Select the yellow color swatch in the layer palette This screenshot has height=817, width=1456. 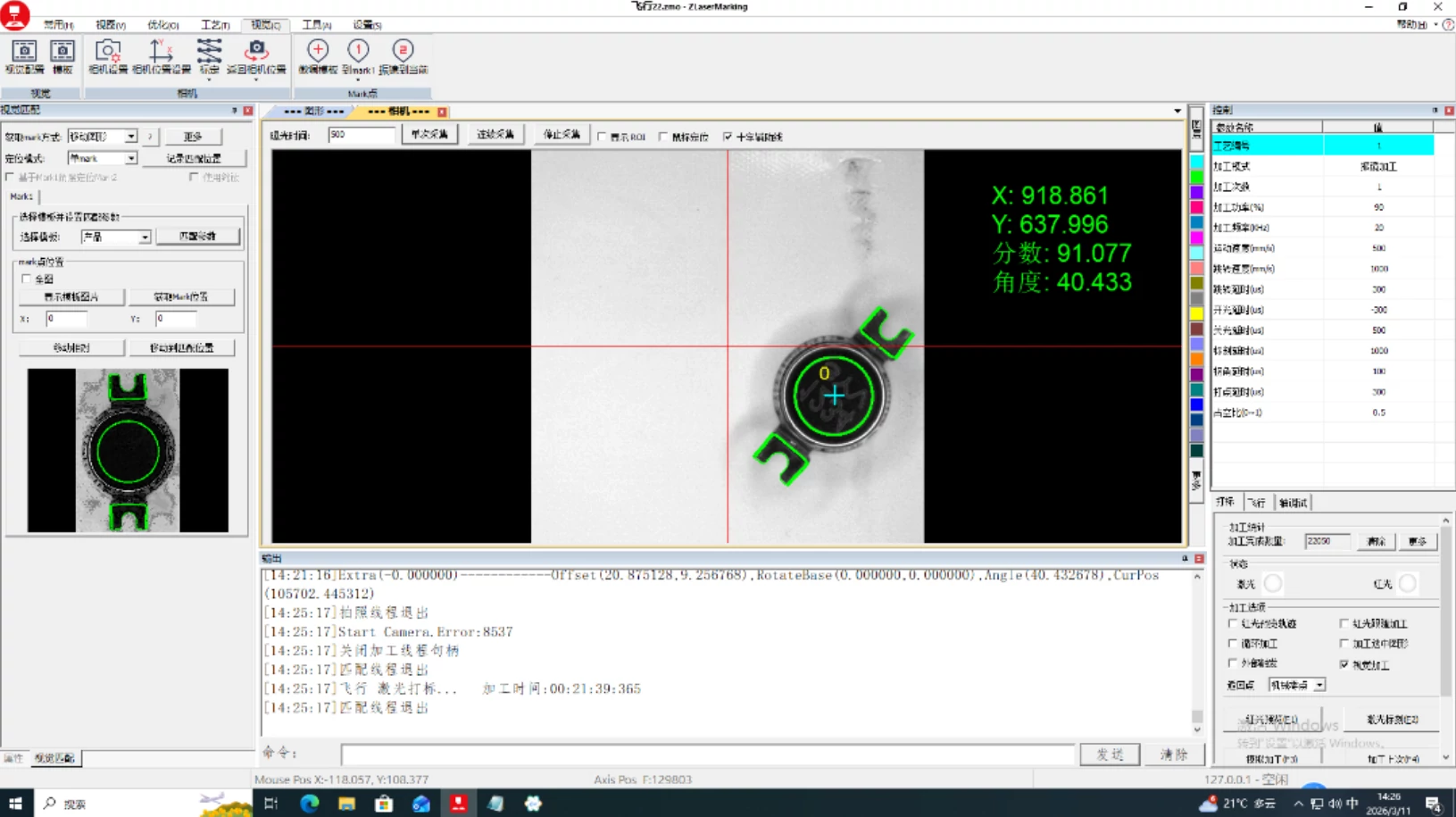1196,313
